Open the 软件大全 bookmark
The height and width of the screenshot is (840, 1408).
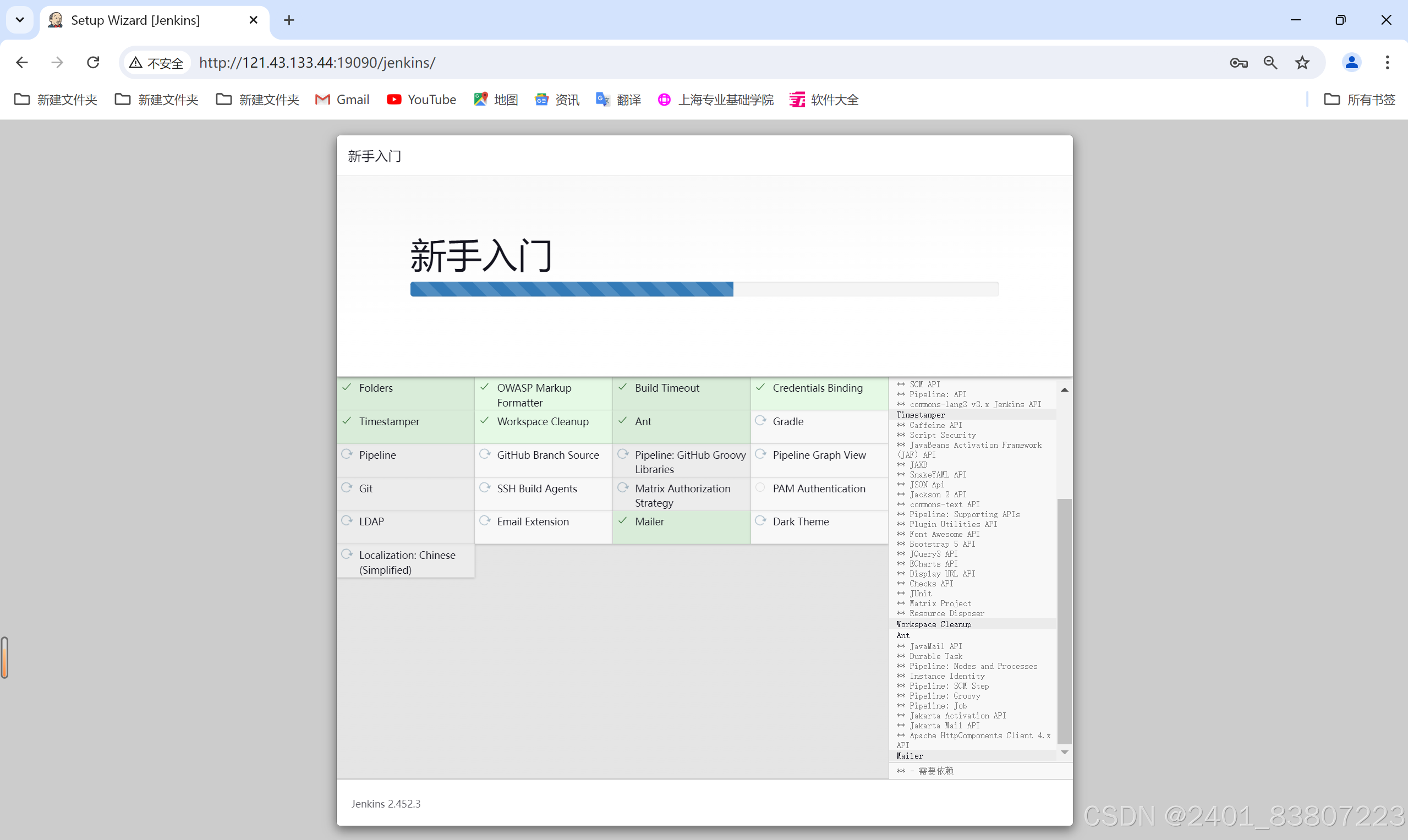click(824, 99)
